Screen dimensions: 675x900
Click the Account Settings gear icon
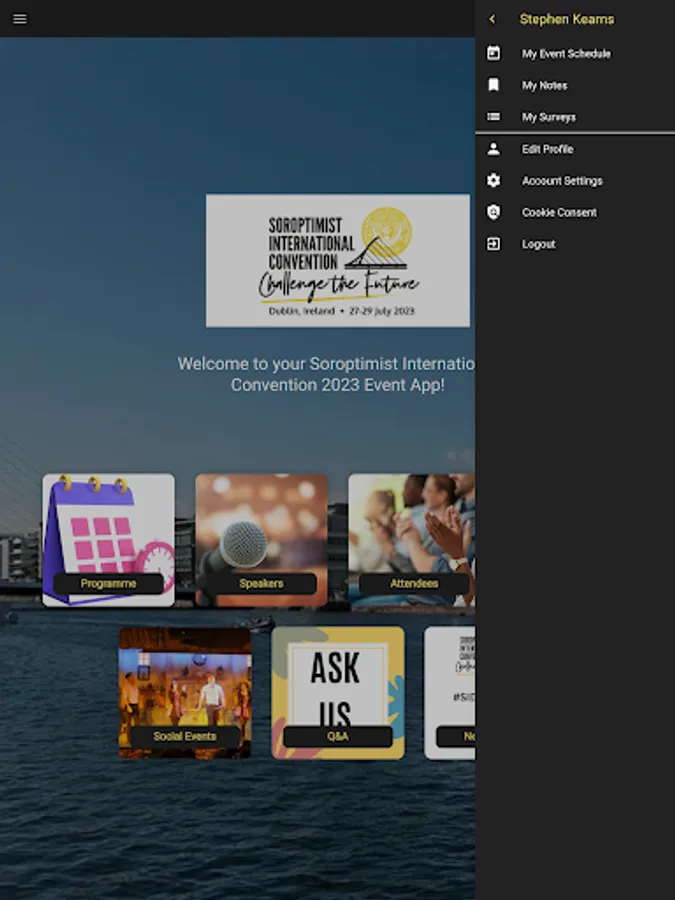coord(493,180)
